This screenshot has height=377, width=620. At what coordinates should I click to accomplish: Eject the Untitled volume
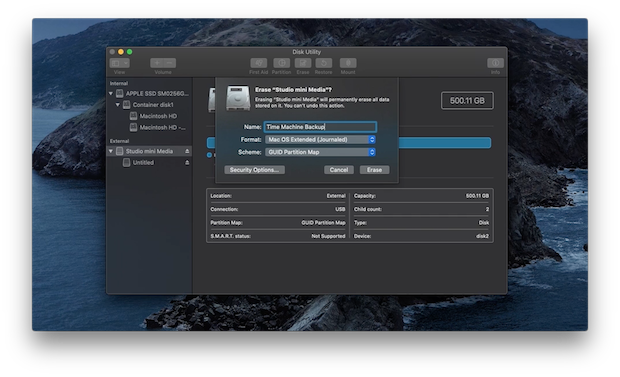(x=187, y=163)
